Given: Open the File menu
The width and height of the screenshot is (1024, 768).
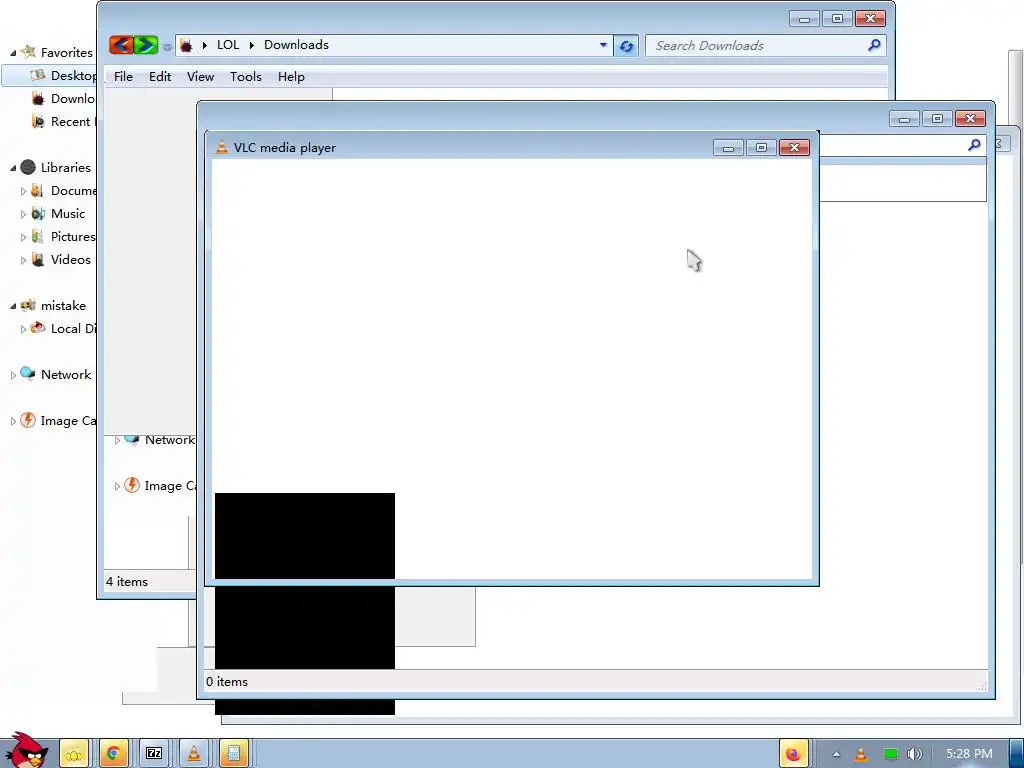Looking at the screenshot, I should click(x=123, y=76).
